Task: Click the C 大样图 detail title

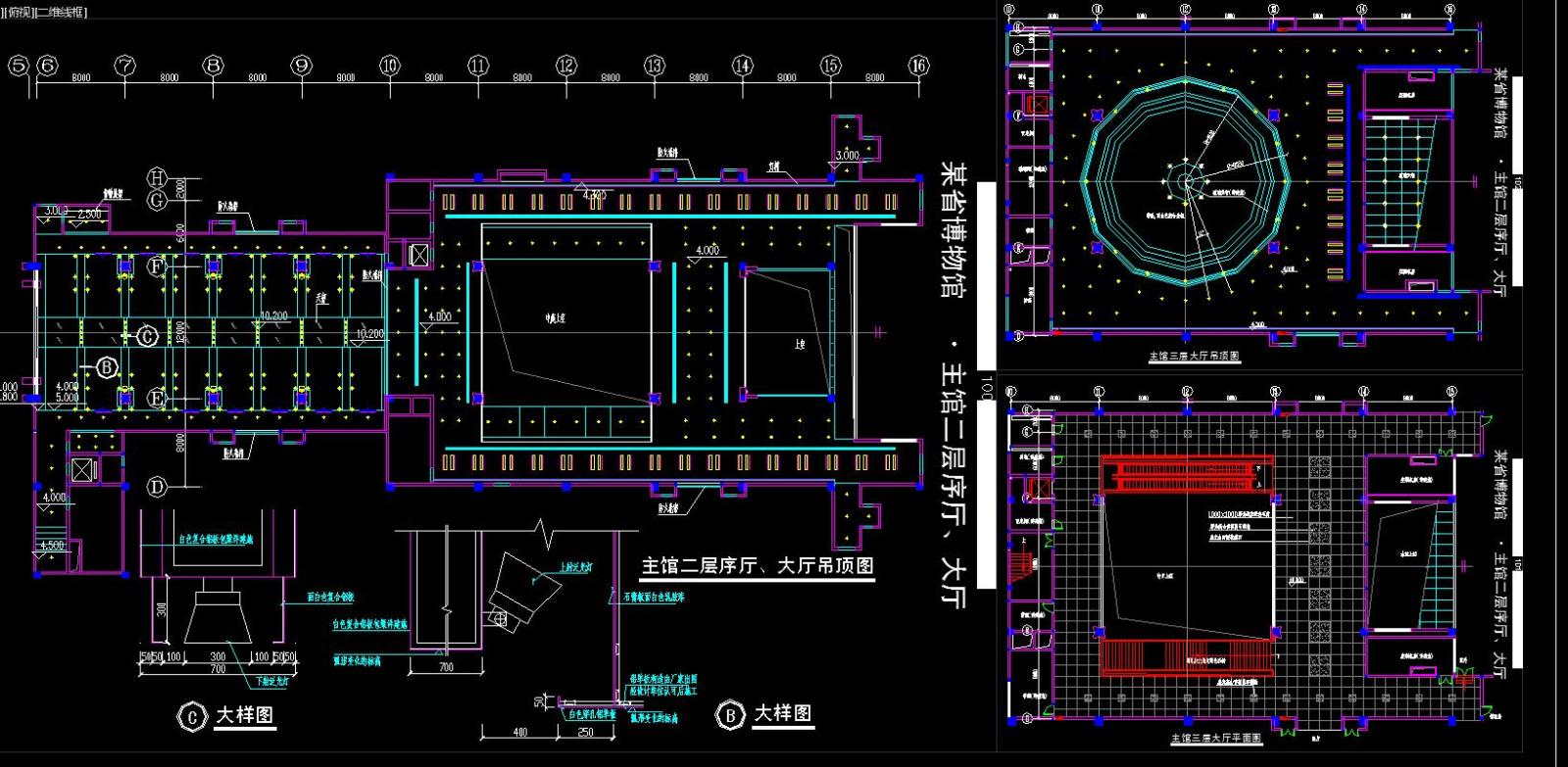Action: click(x=225, y=716)
